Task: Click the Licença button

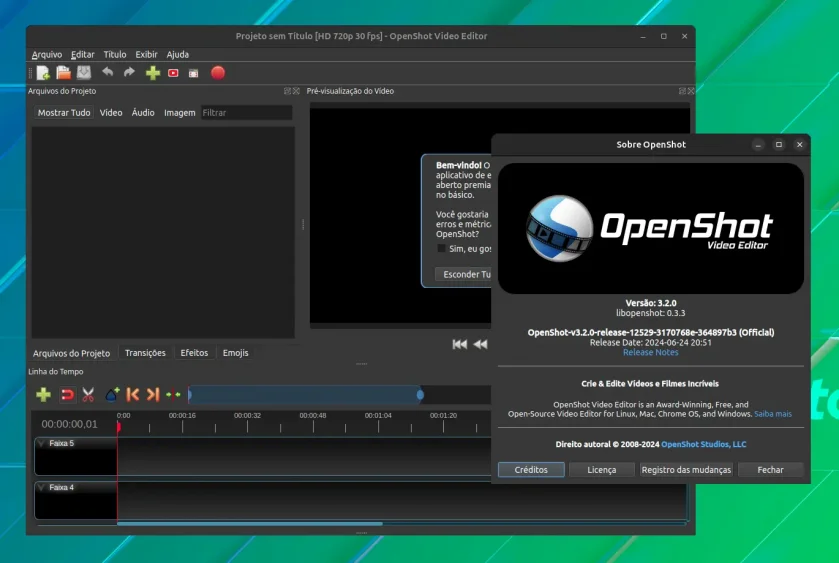Action: (602, 470)
